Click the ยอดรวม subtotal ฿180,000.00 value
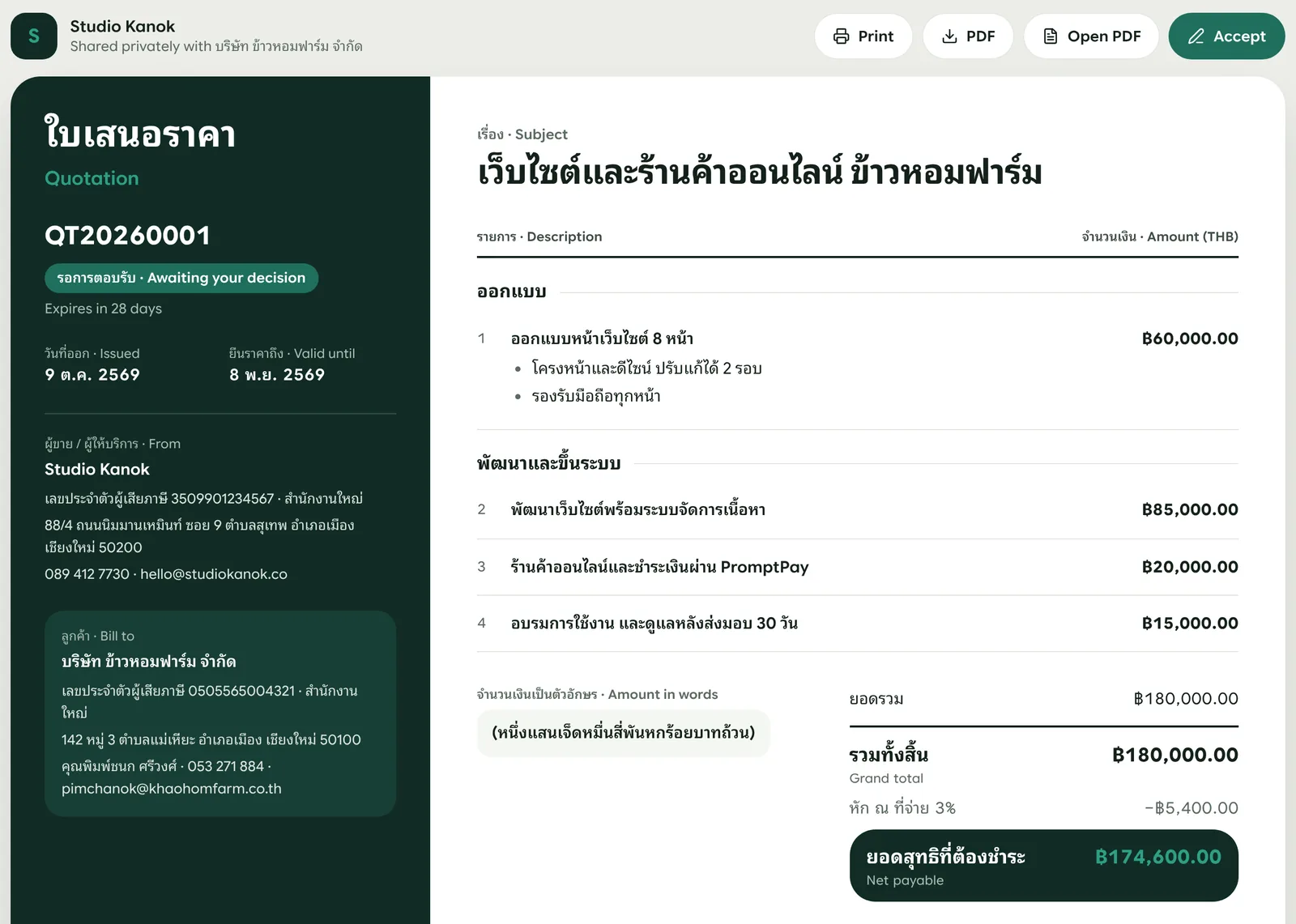The image size is (1296, 924). (x=1186, y=699)
